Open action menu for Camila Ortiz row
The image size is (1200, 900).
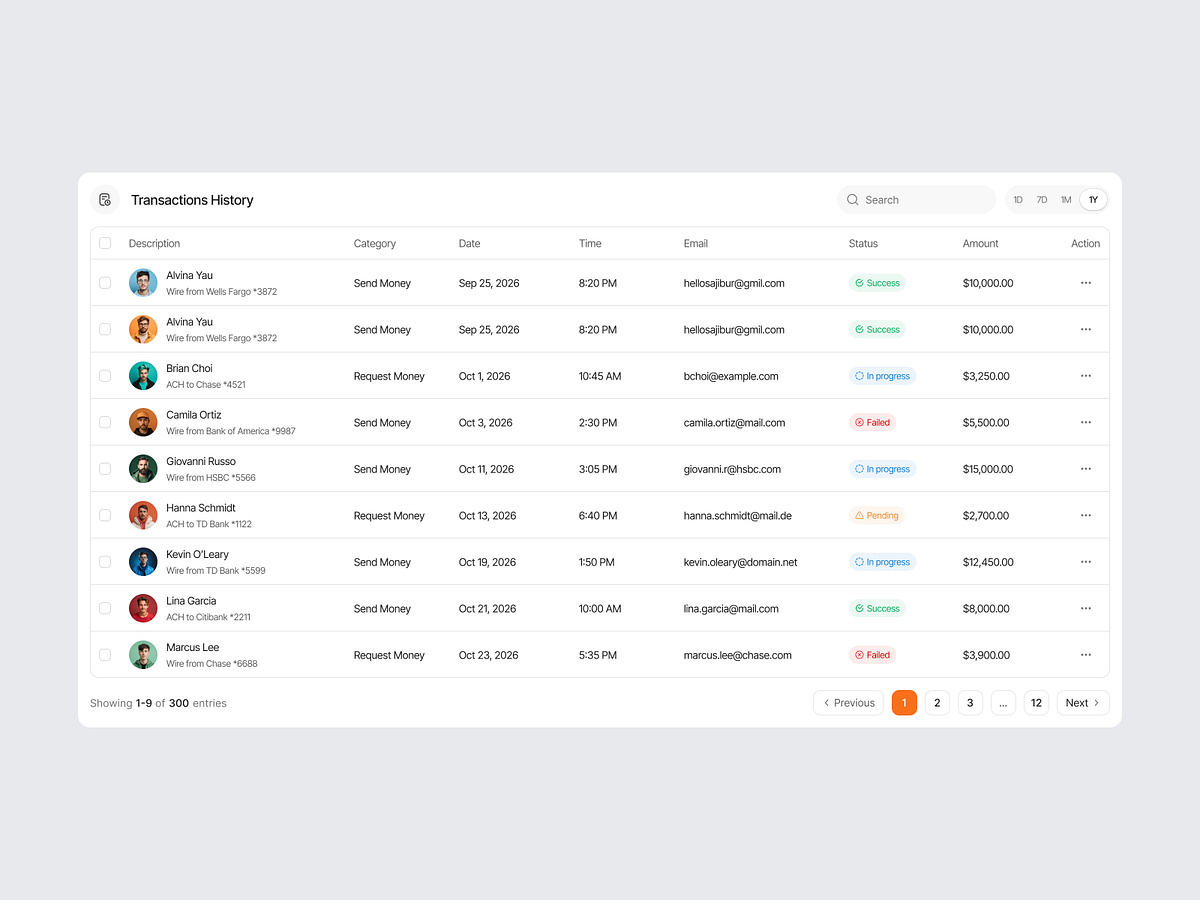(x=1086, y=422)
